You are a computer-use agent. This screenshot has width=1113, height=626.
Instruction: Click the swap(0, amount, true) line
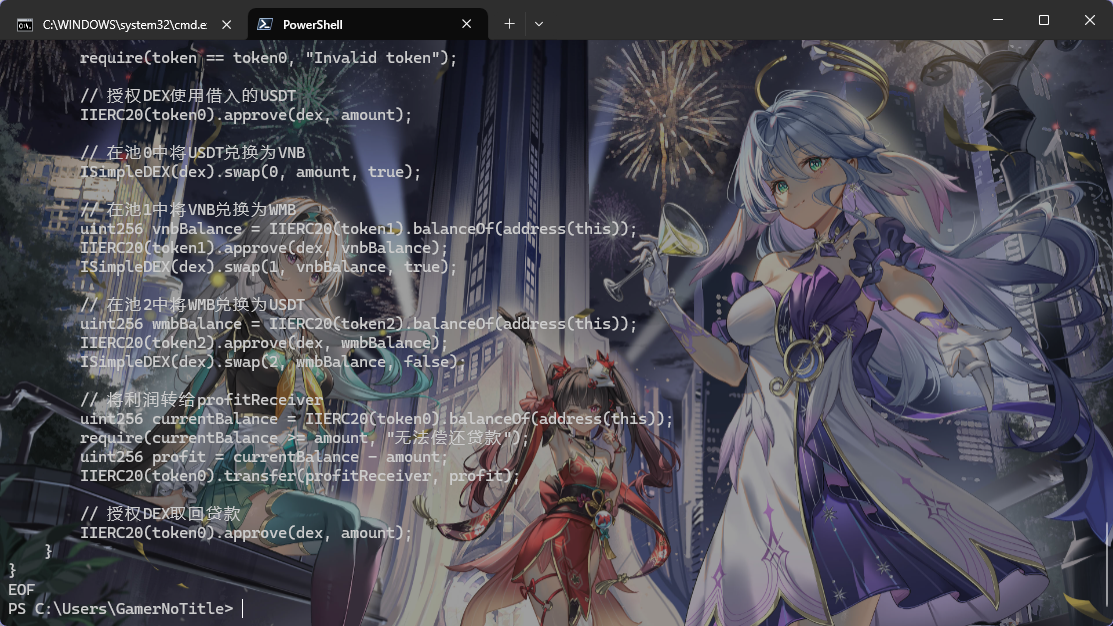(x=250, y=172)
